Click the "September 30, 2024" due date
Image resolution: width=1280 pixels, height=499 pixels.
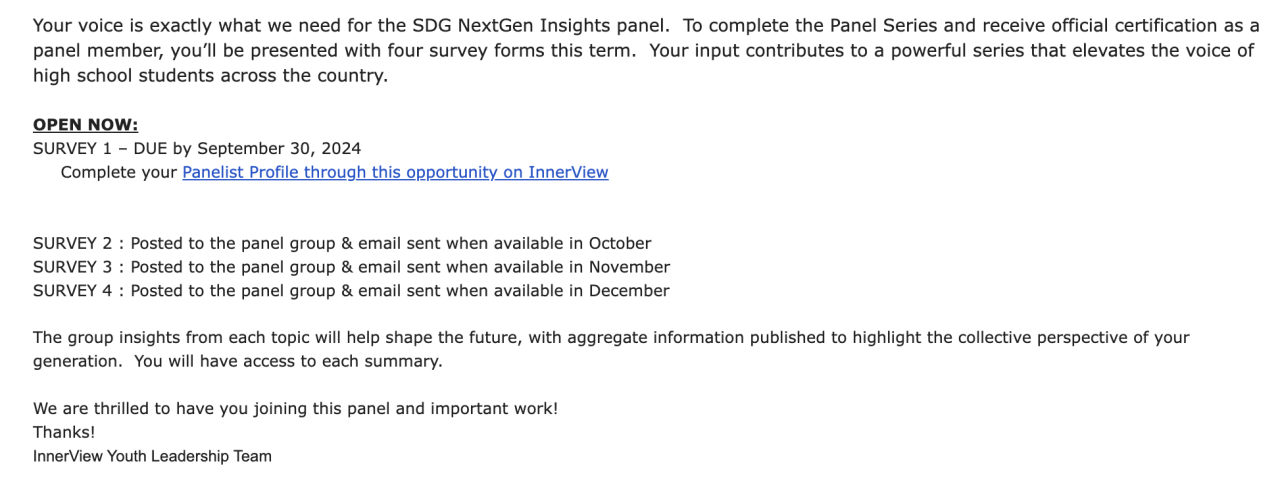pyautogui.click(x=279, y=148)
